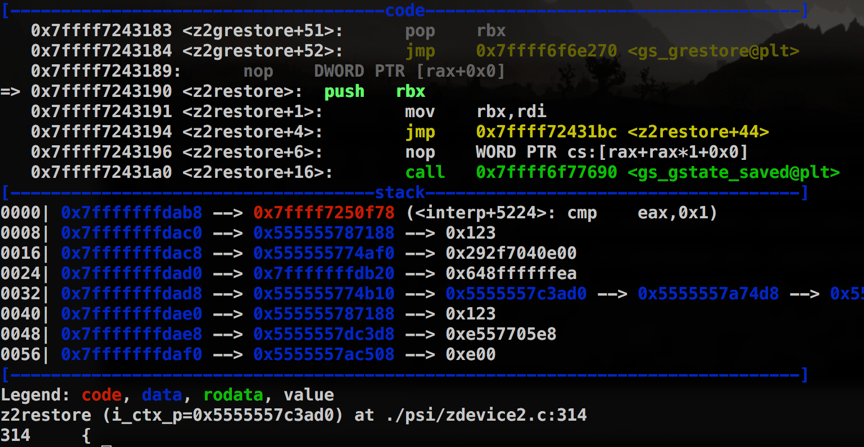Click the <gs_gstate_saved@plt> symbol

pyautogui.click(x=733, y=173)
